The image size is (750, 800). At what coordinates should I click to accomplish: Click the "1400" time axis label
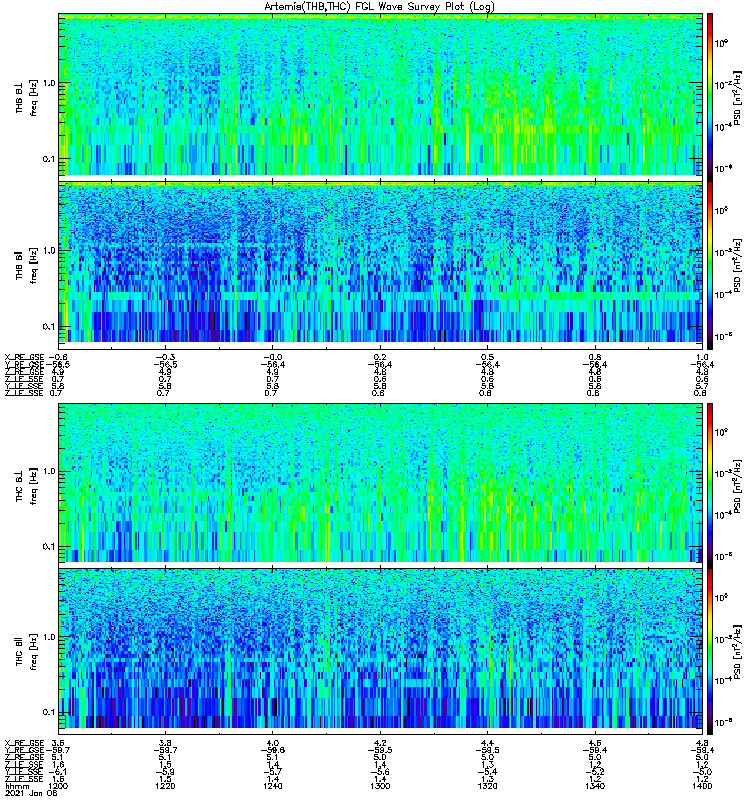(702, 786)
